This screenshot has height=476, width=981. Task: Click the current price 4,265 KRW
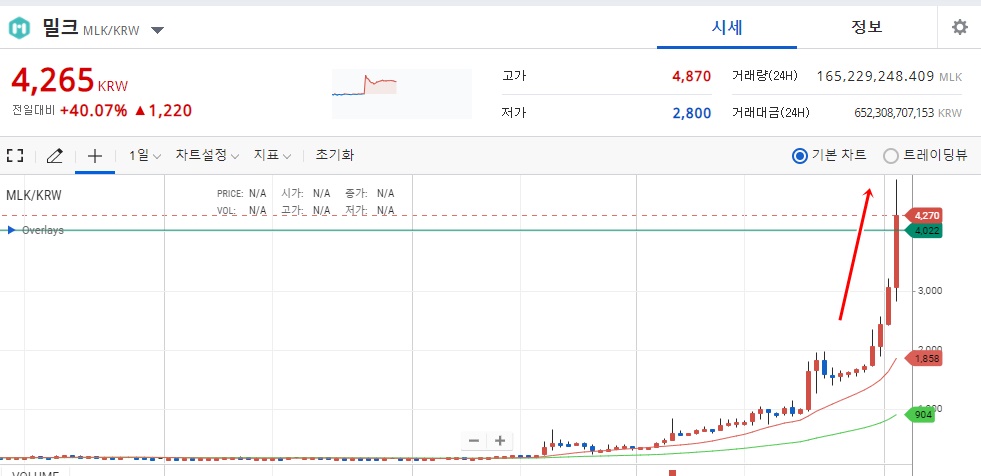point(69,80)
